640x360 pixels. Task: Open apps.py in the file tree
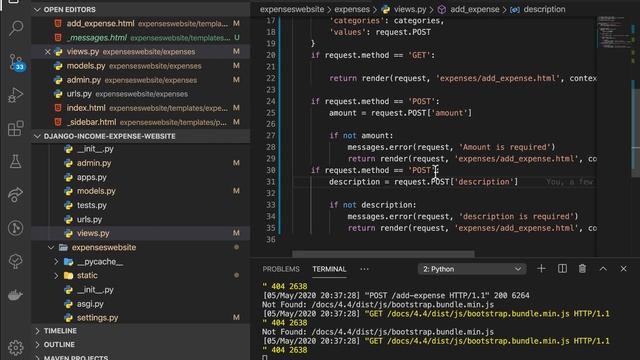point(141,177)
